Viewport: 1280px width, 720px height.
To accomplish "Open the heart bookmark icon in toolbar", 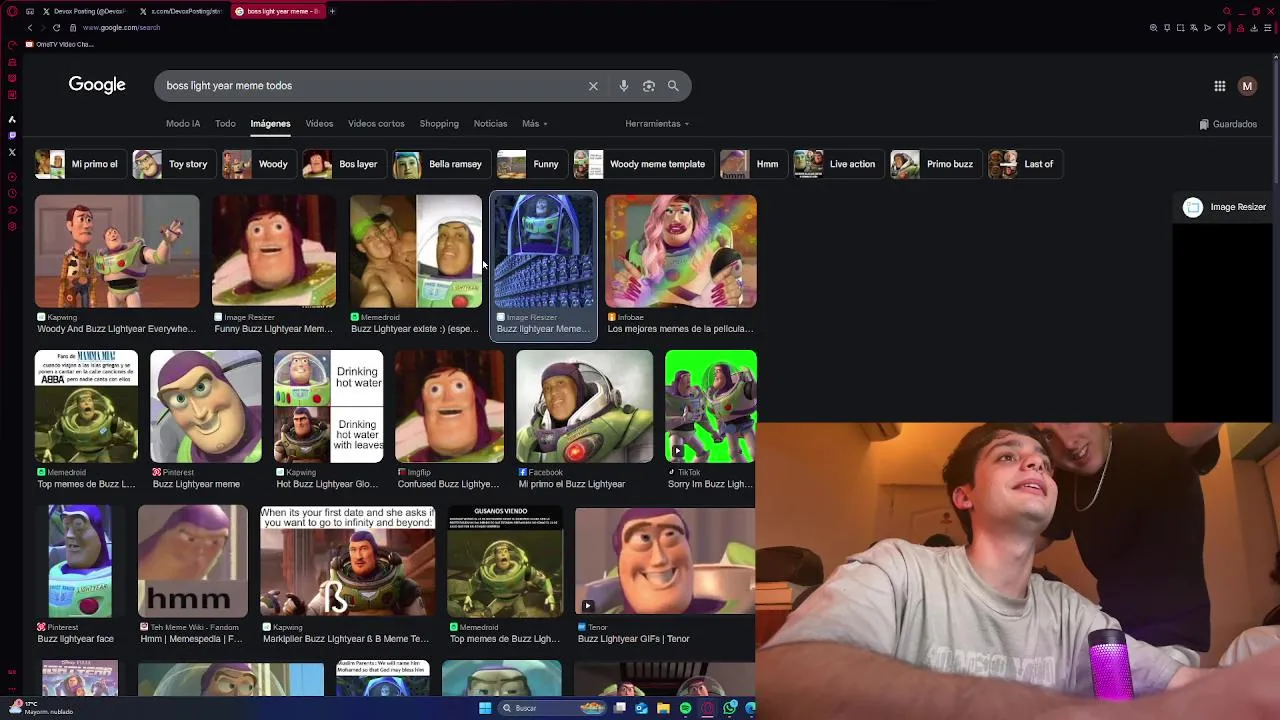I will [x=1220, y=28].
